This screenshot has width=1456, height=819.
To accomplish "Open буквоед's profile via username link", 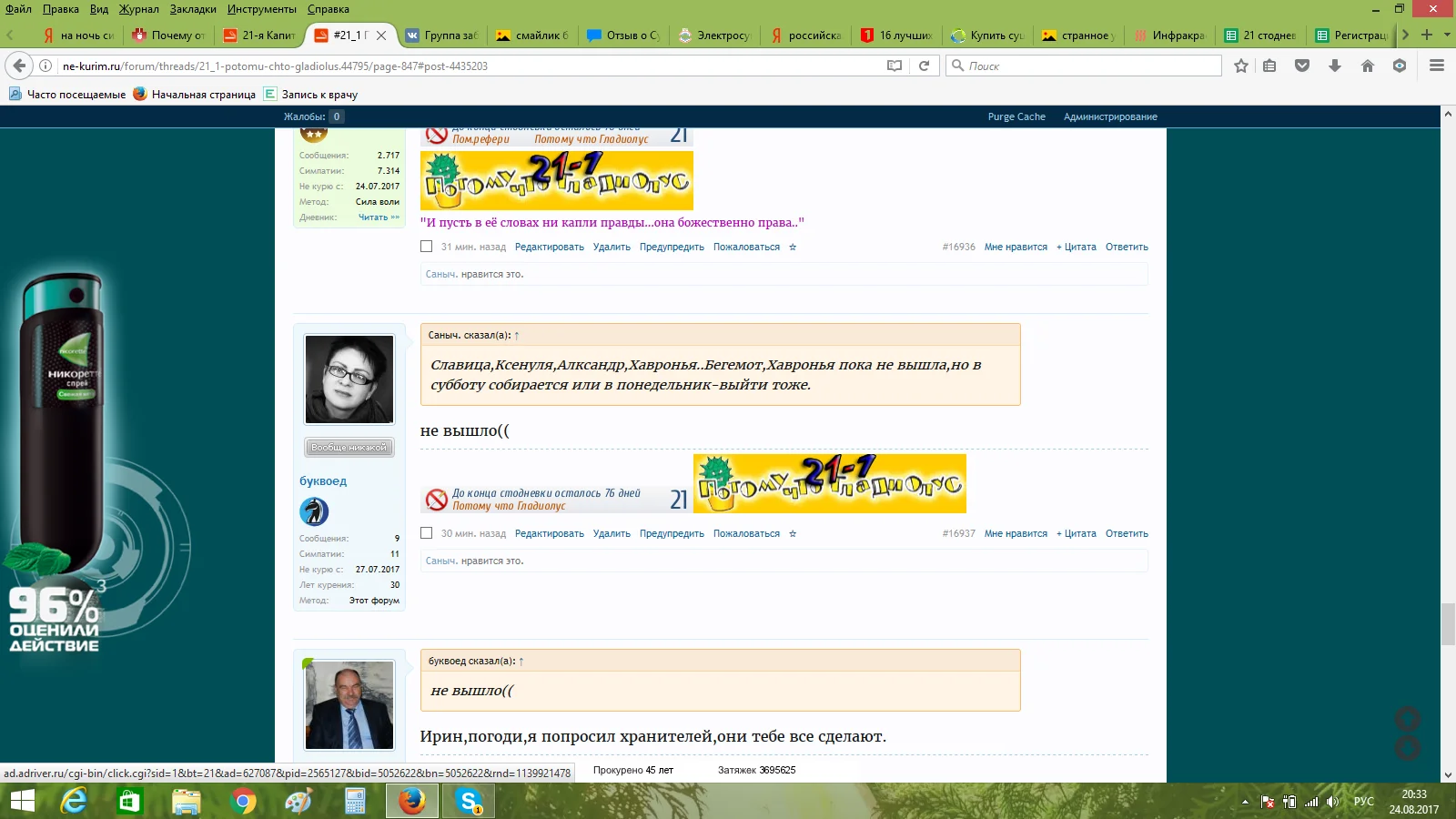I will [x=323, y=480].
